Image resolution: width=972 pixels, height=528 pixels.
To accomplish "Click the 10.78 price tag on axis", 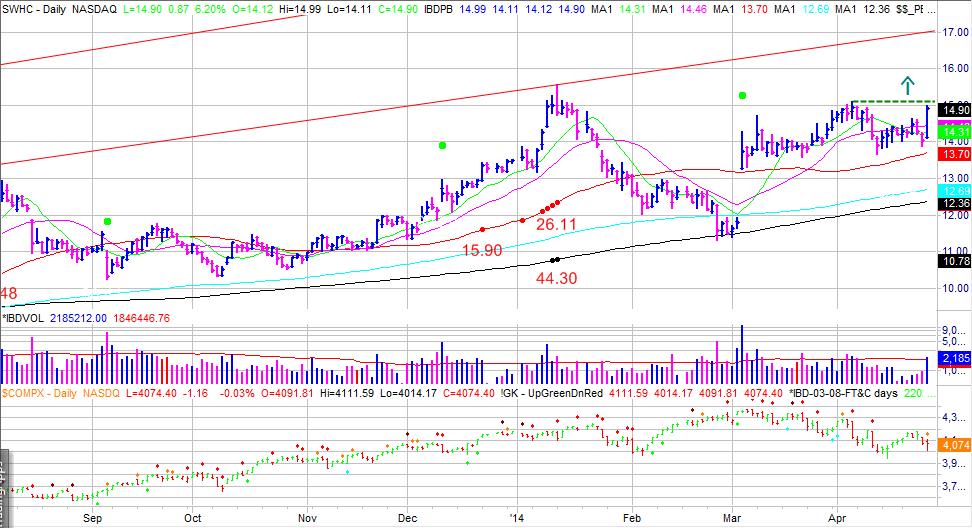I will coord(954,261).
